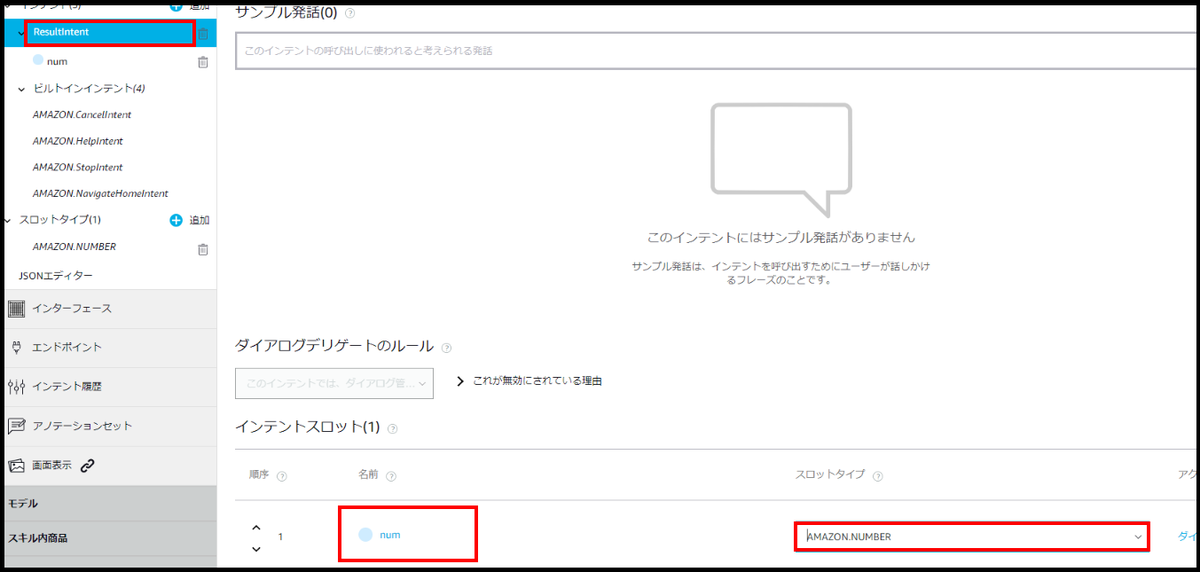Delete the AMAZON.NUMBER slot type via its trash icon

203,249
